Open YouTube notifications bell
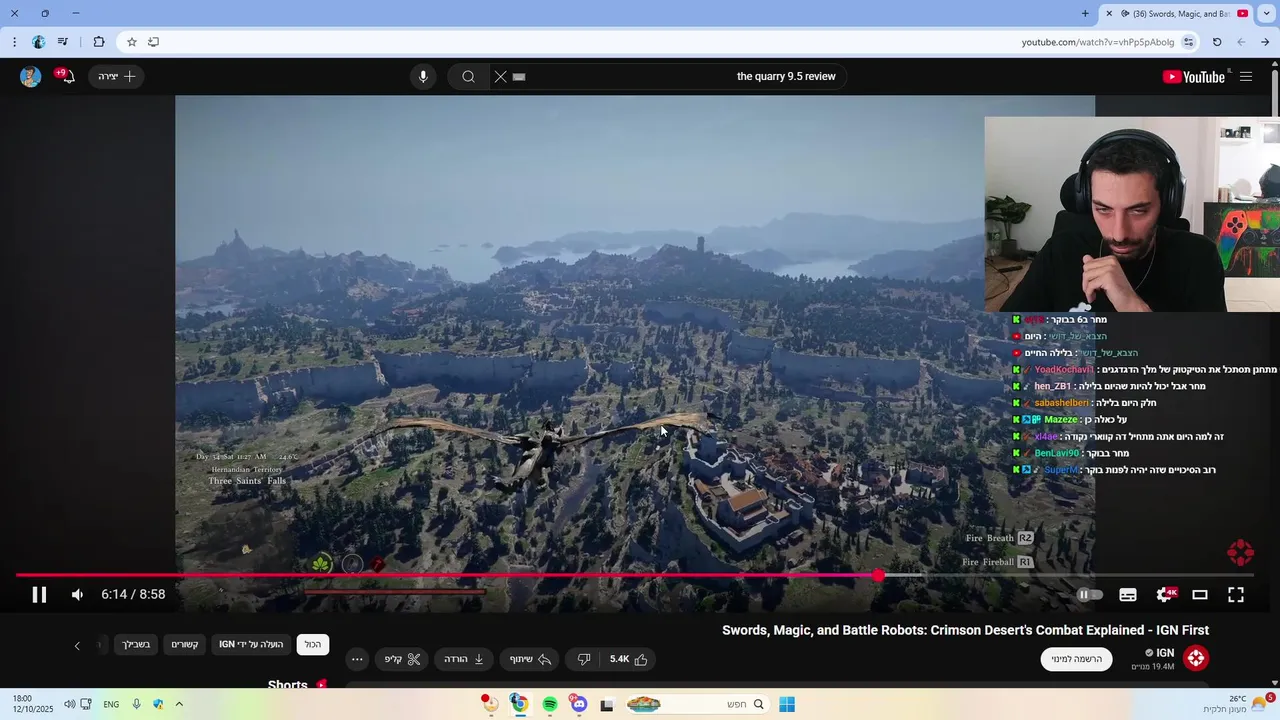 (x=66, y=76)
